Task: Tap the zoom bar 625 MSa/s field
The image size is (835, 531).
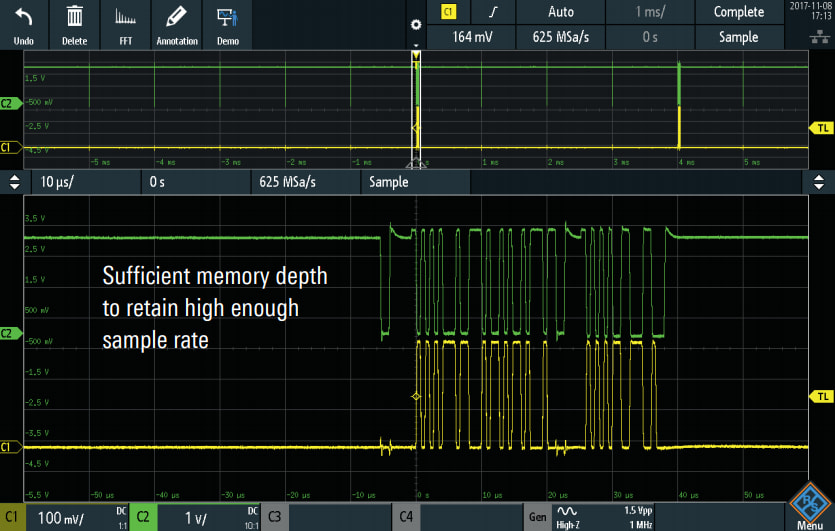Action: click(x=306, y=182)
